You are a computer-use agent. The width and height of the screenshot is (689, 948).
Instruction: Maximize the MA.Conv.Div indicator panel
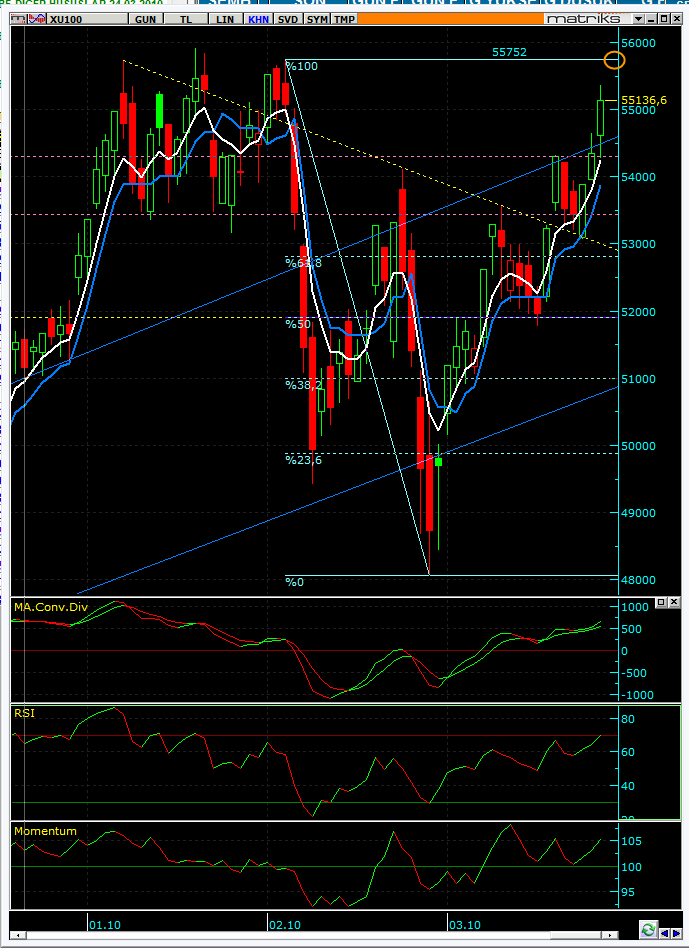pos(661,602)
